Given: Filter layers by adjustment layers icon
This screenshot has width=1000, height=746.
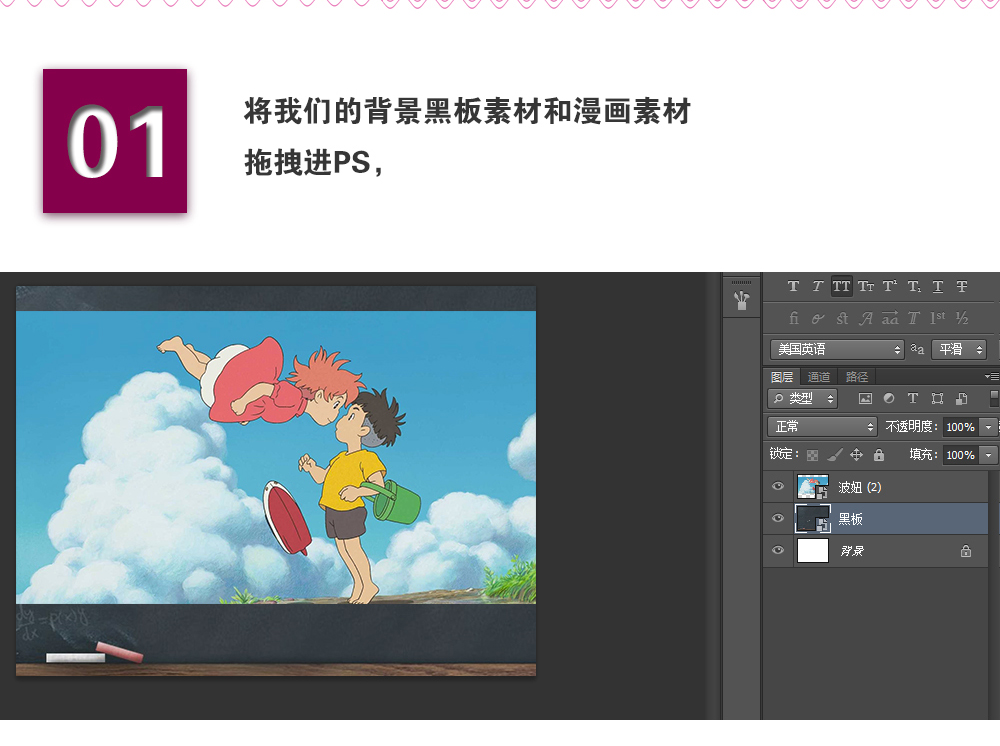Looking at the screenshot, I should point(889,399).
